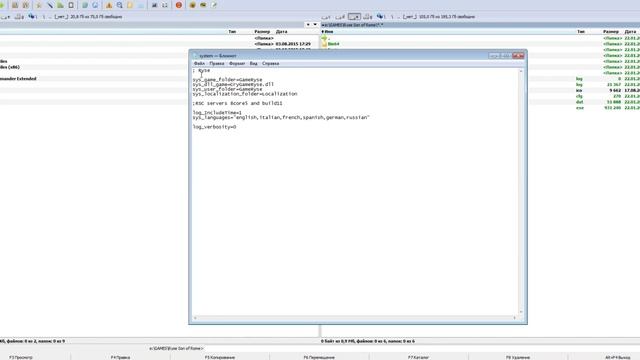
Task: Select the cfg file row in right panel
Action: 584,96
